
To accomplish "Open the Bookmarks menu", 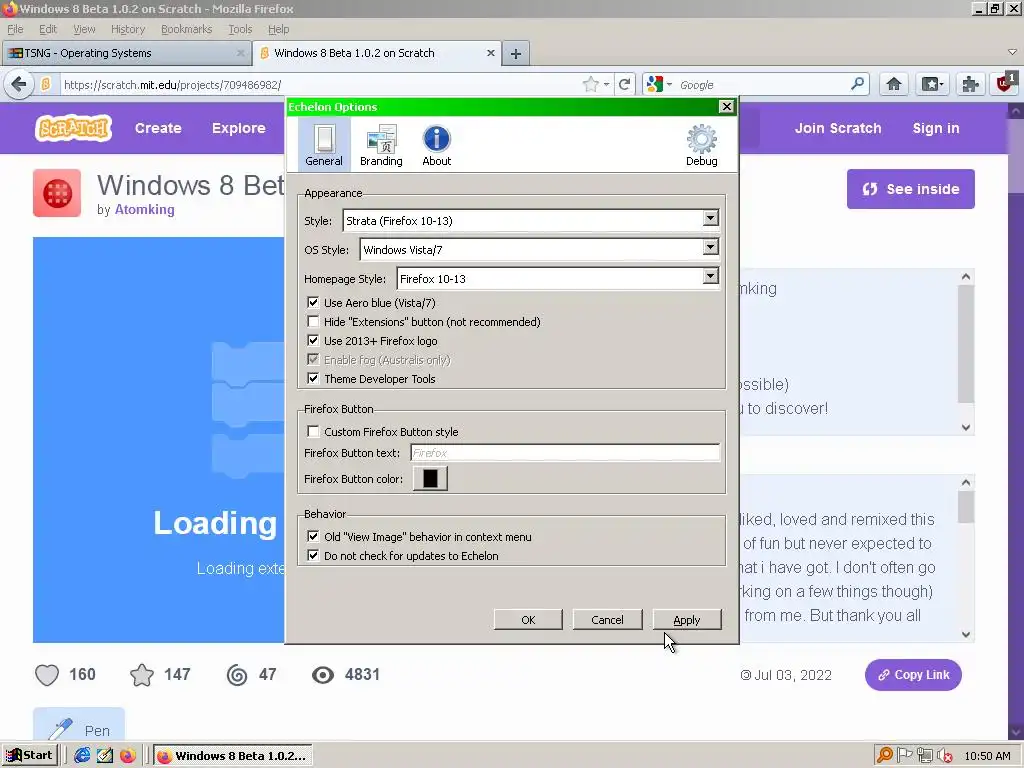I will pos(187,29).
